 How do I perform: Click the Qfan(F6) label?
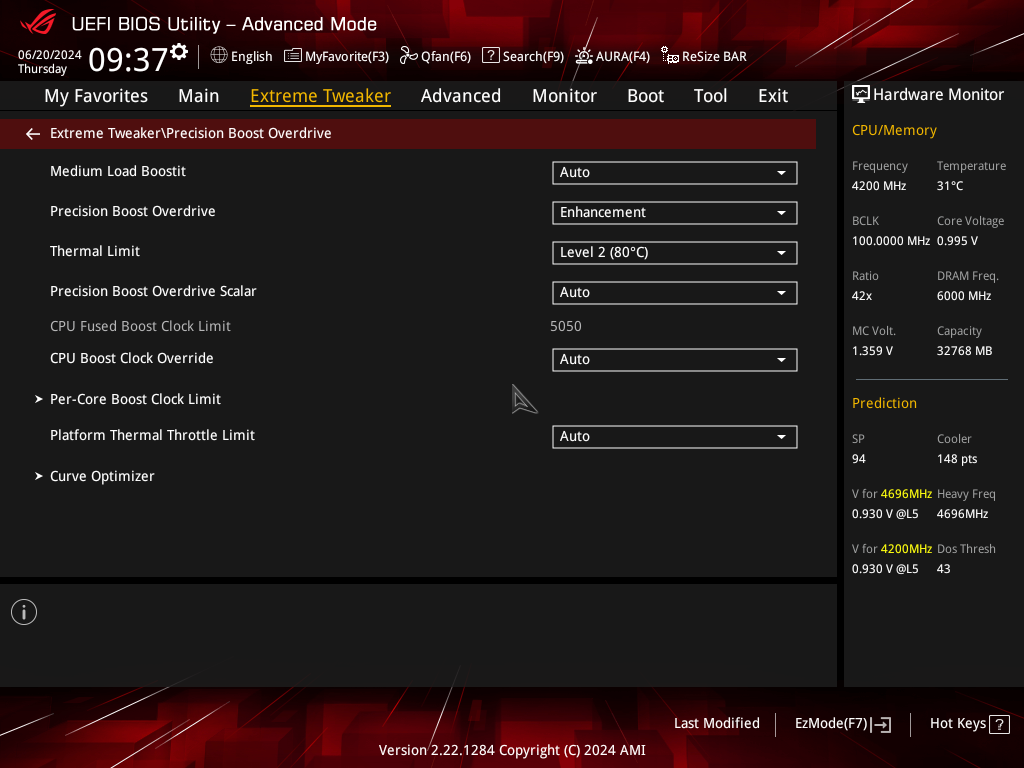[x=445, y=57]
